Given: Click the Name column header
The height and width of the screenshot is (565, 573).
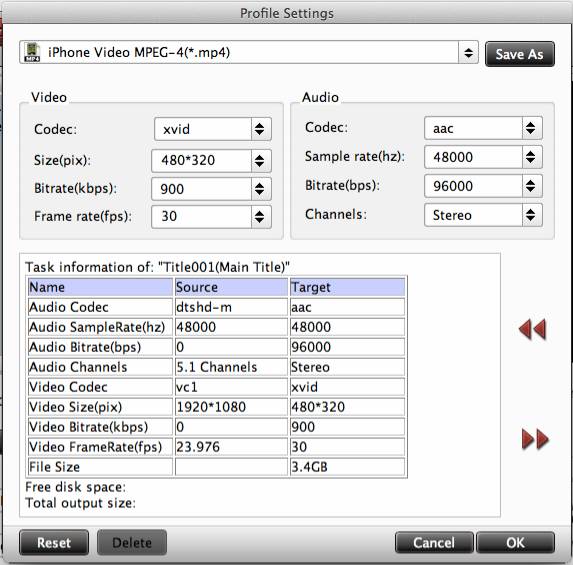Looking at the screenshot, I should pos(100,287).
